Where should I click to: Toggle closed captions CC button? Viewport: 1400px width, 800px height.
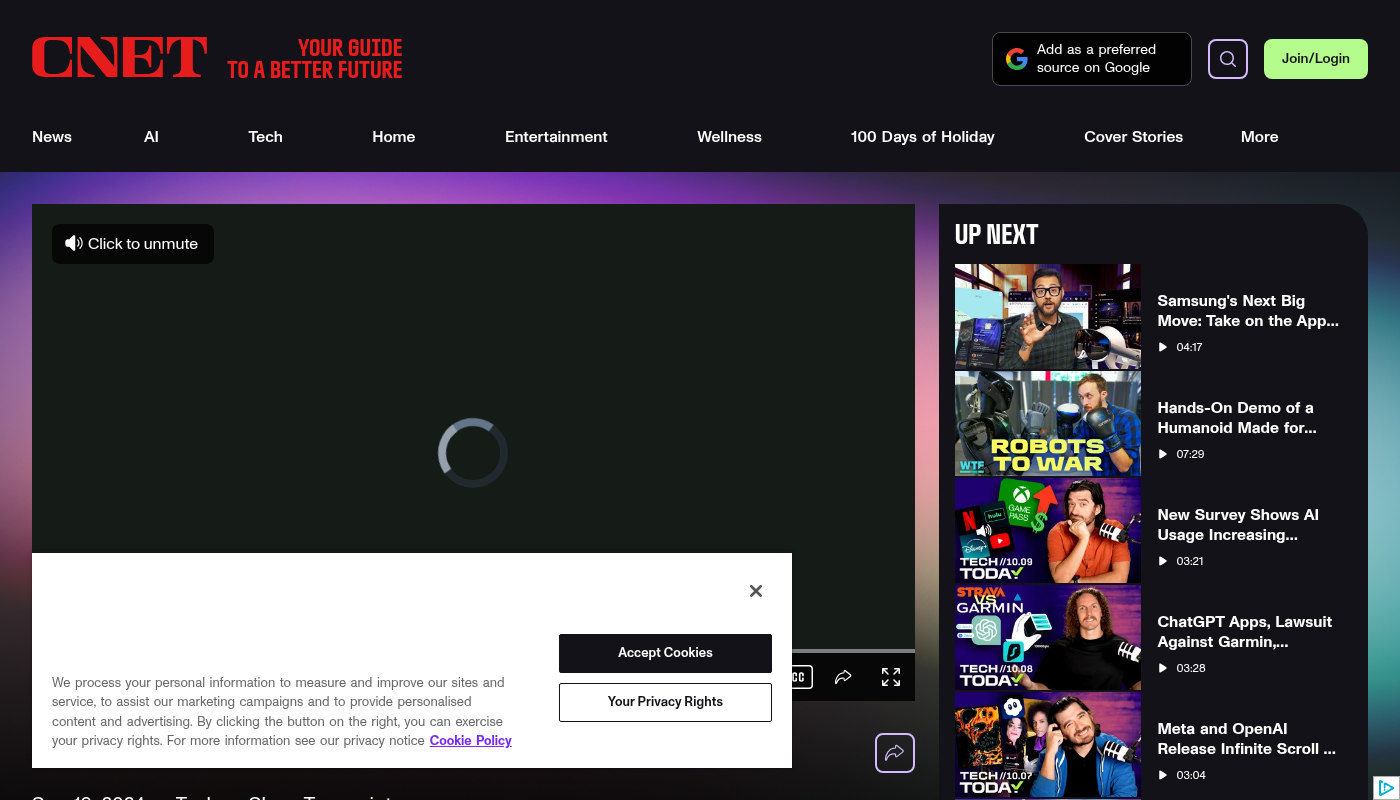click(x=798, y=677)
